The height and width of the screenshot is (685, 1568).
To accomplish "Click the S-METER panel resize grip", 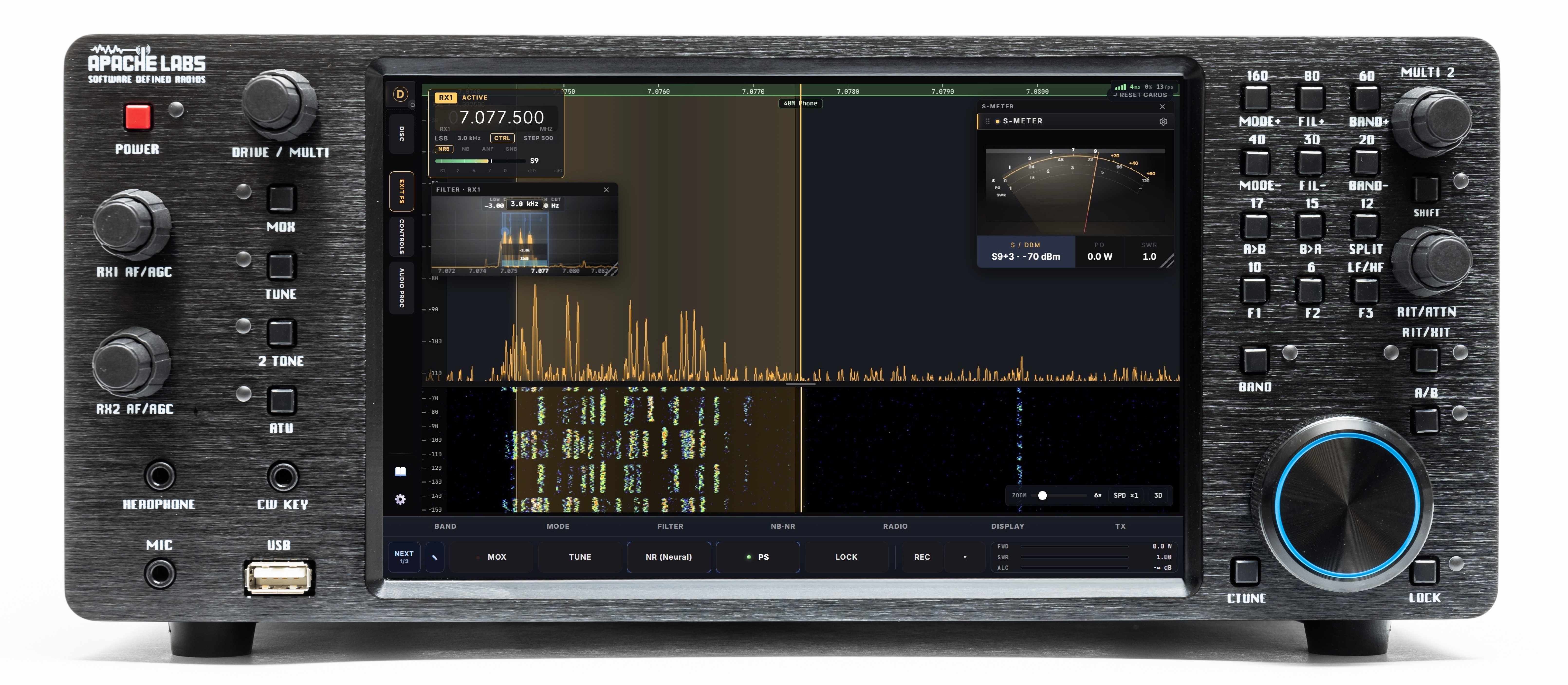I will [1167, 261].
